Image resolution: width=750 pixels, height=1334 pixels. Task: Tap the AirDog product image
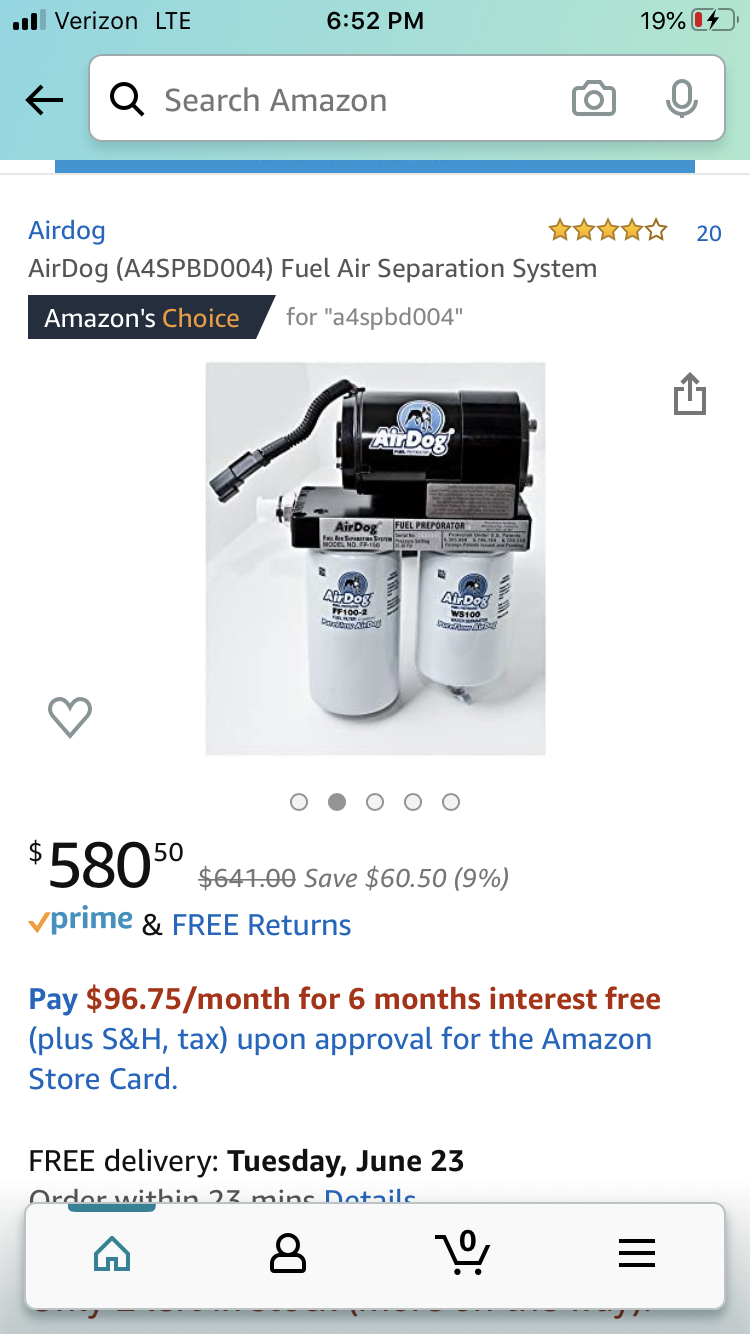click(x=376, y=558)
